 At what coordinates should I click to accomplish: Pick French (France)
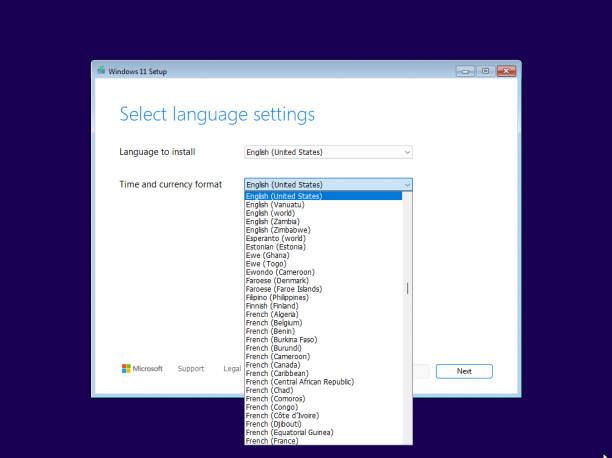(323, 441)
